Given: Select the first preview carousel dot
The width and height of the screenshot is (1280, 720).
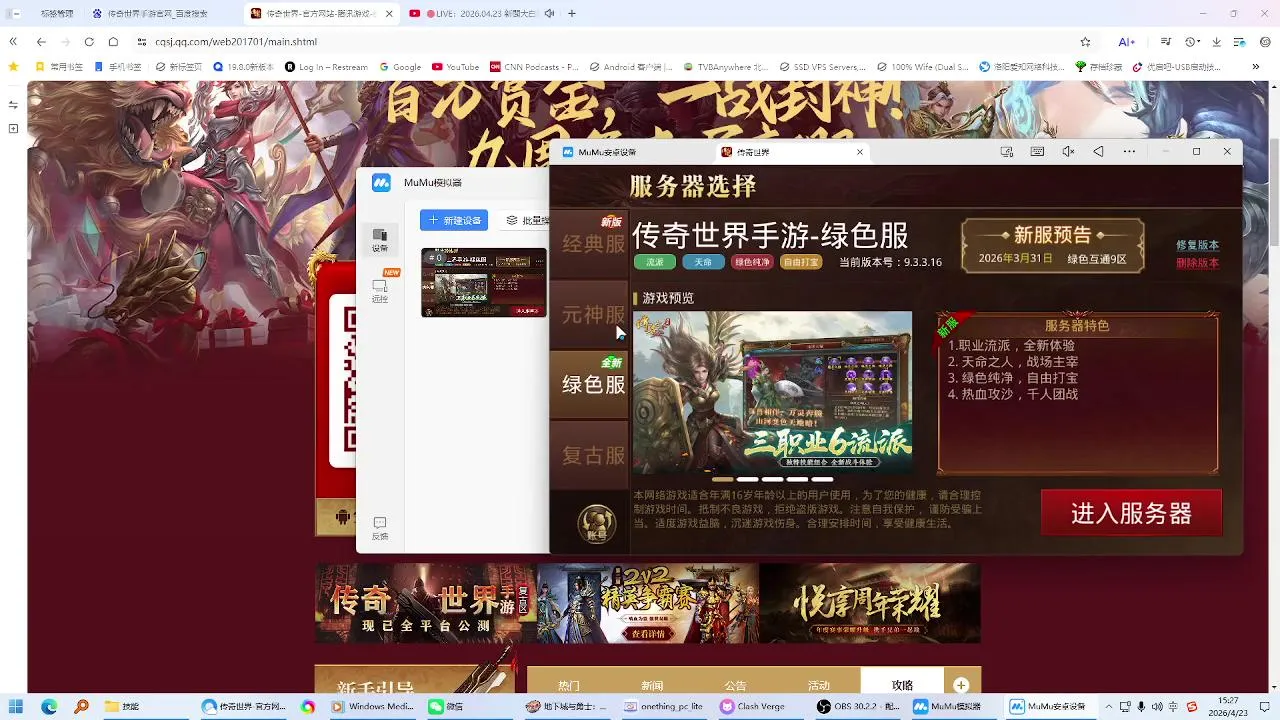Looking at the screenshot, I should coord(722,479).
